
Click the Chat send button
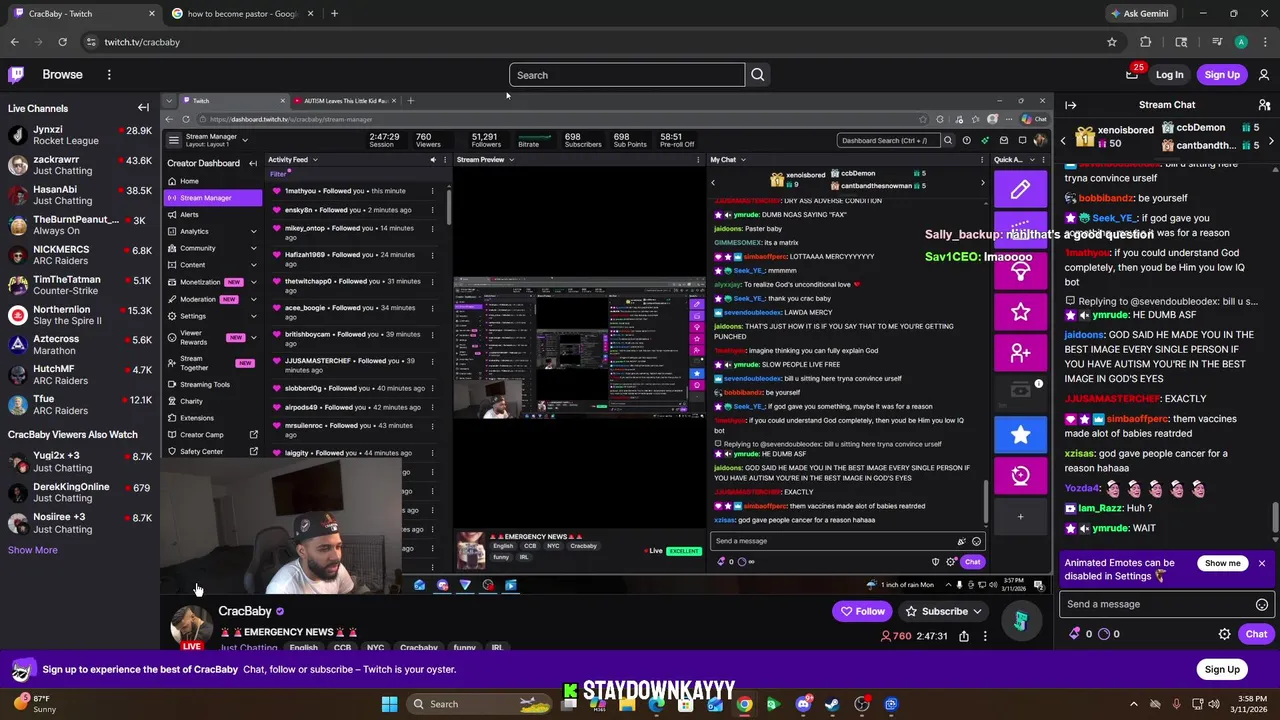coord(1256,634)
